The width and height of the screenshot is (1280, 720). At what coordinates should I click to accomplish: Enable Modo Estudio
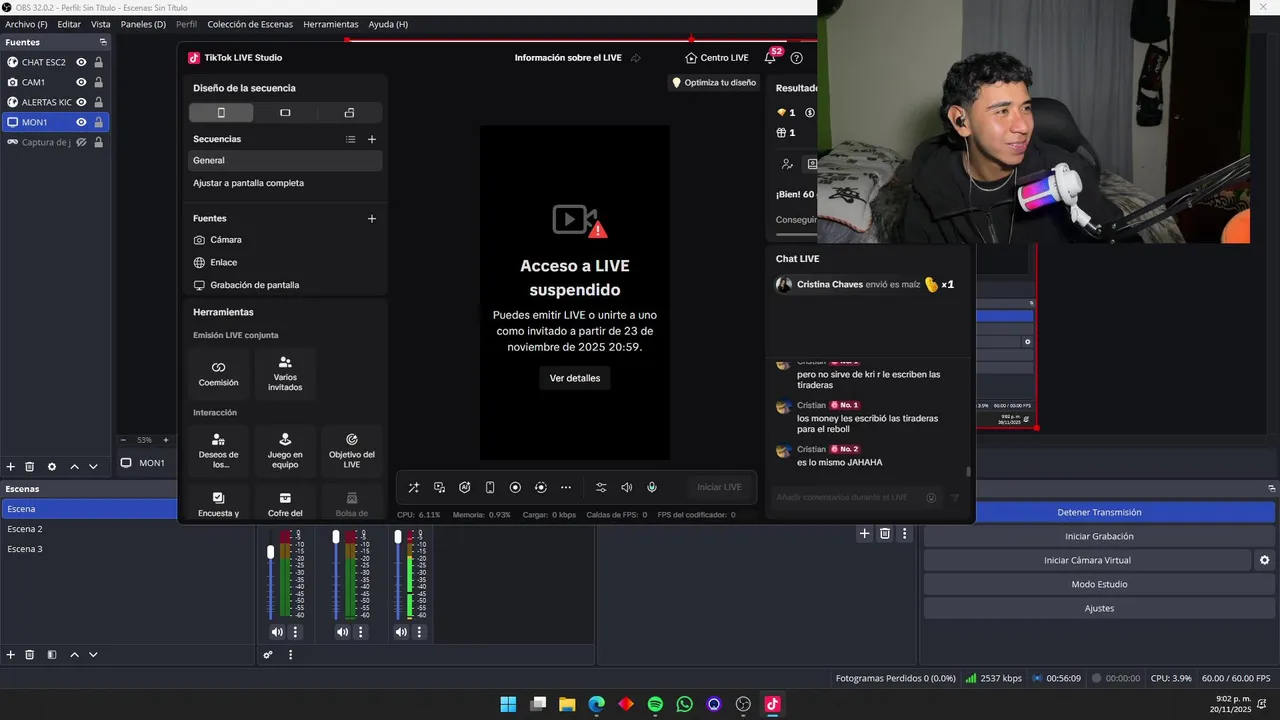[x=1099, y=584]
